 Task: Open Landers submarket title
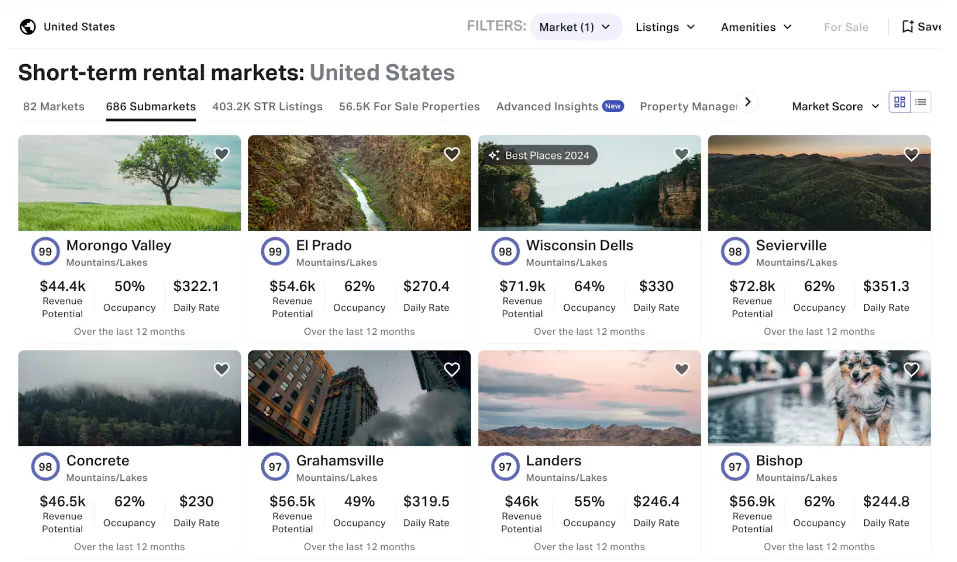coord(554,461)
